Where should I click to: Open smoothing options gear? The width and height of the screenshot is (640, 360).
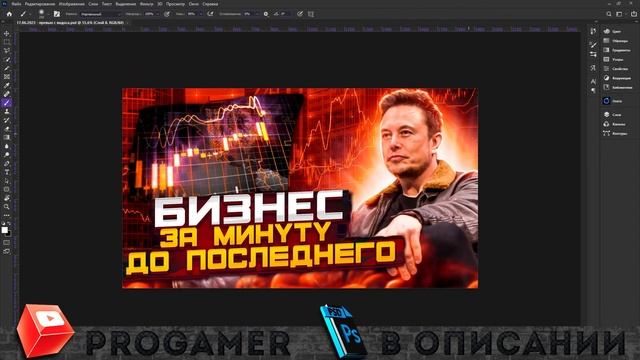pos(266,14)
